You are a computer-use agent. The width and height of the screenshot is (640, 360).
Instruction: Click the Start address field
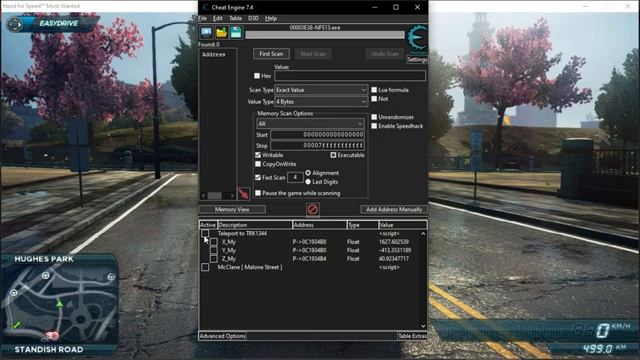point(318,135)
